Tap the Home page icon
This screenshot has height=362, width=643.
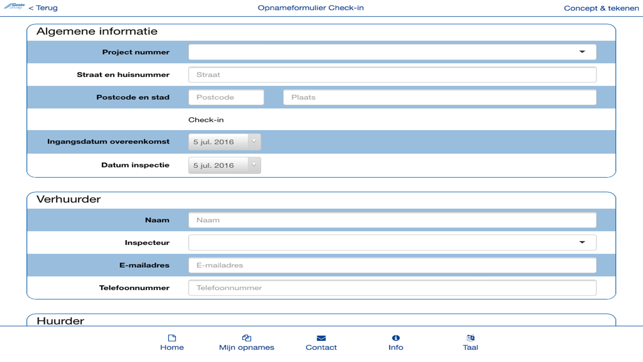[172, 338]
